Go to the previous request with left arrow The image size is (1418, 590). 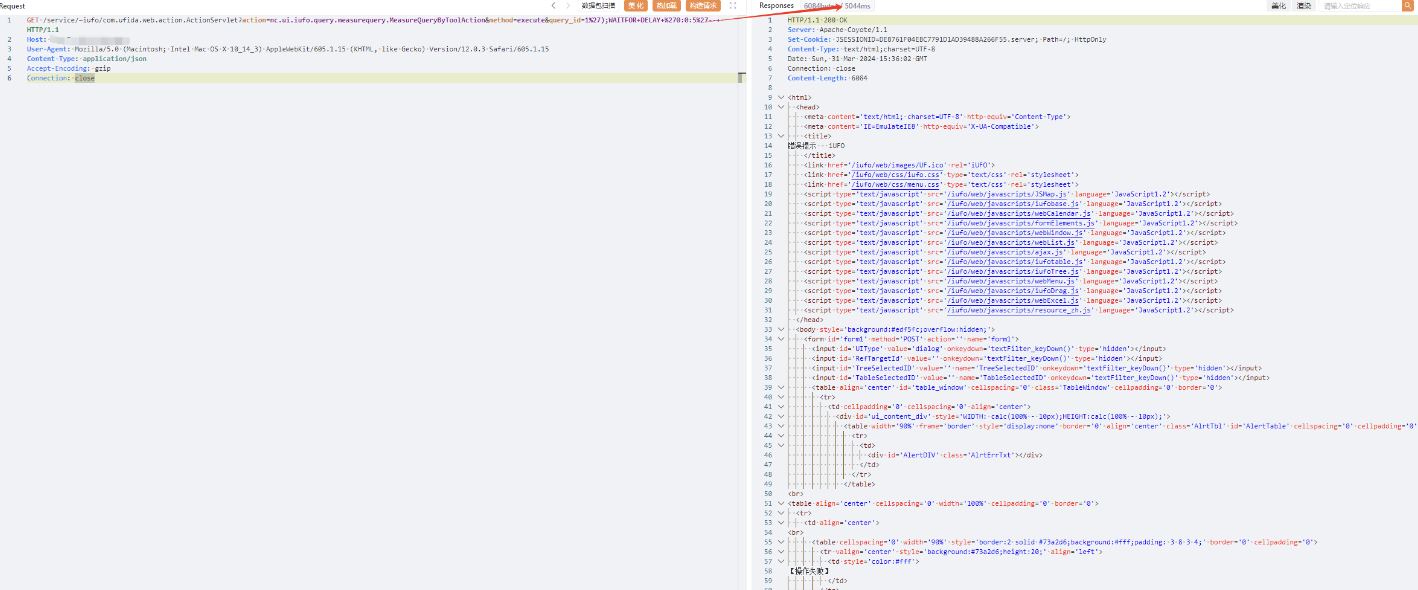(554, 6)
